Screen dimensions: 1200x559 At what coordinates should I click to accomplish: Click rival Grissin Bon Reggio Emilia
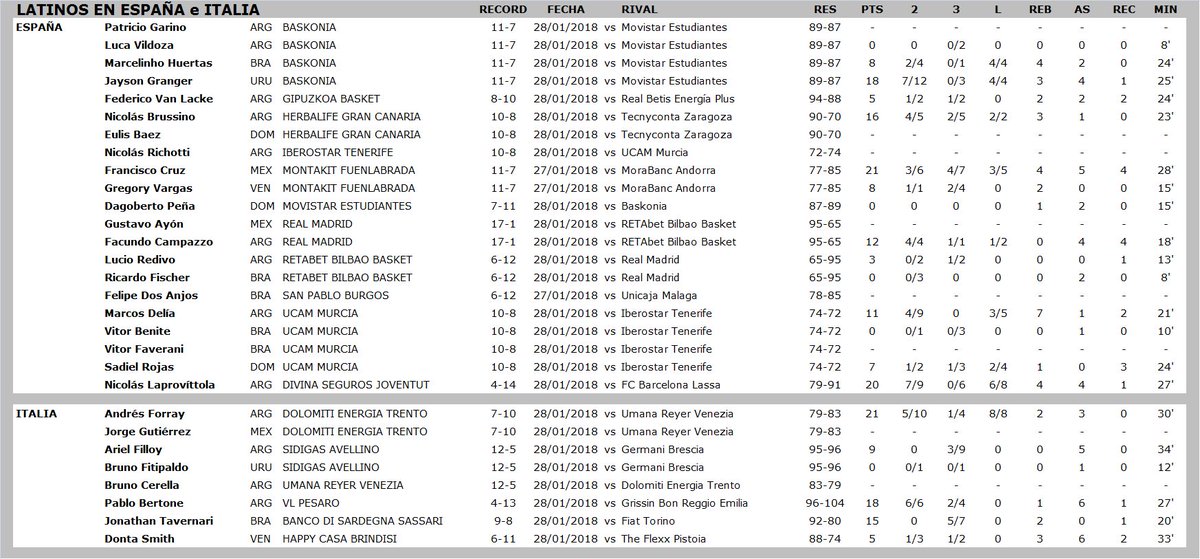point(687,503)
